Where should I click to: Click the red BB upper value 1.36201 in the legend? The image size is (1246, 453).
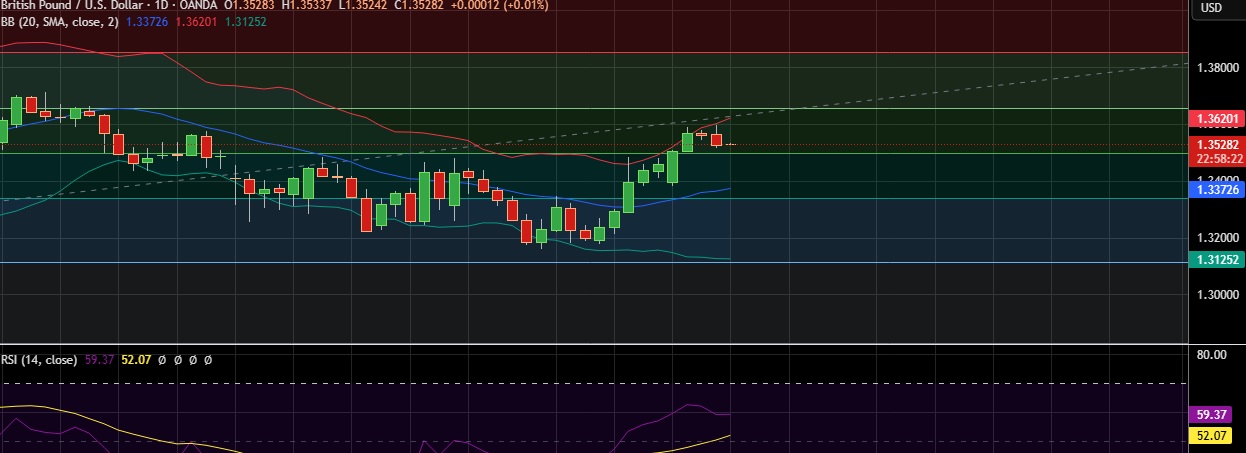(196, 22)
